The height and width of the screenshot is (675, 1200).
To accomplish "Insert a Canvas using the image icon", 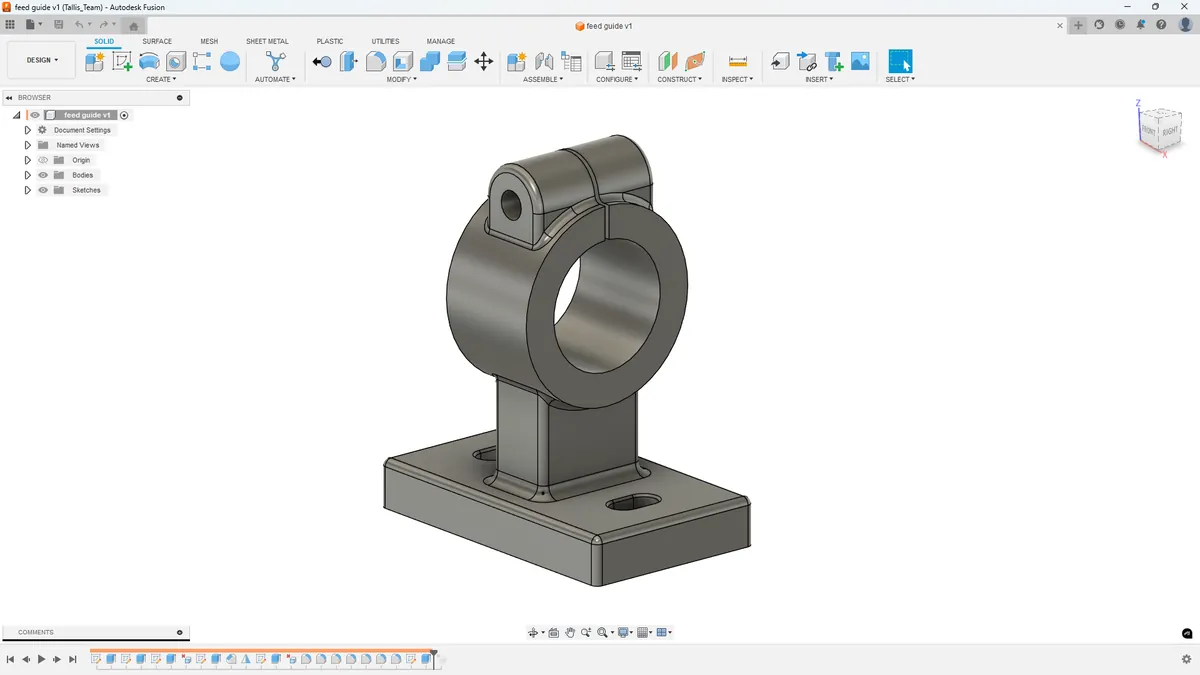I will (x=860, y=62).
